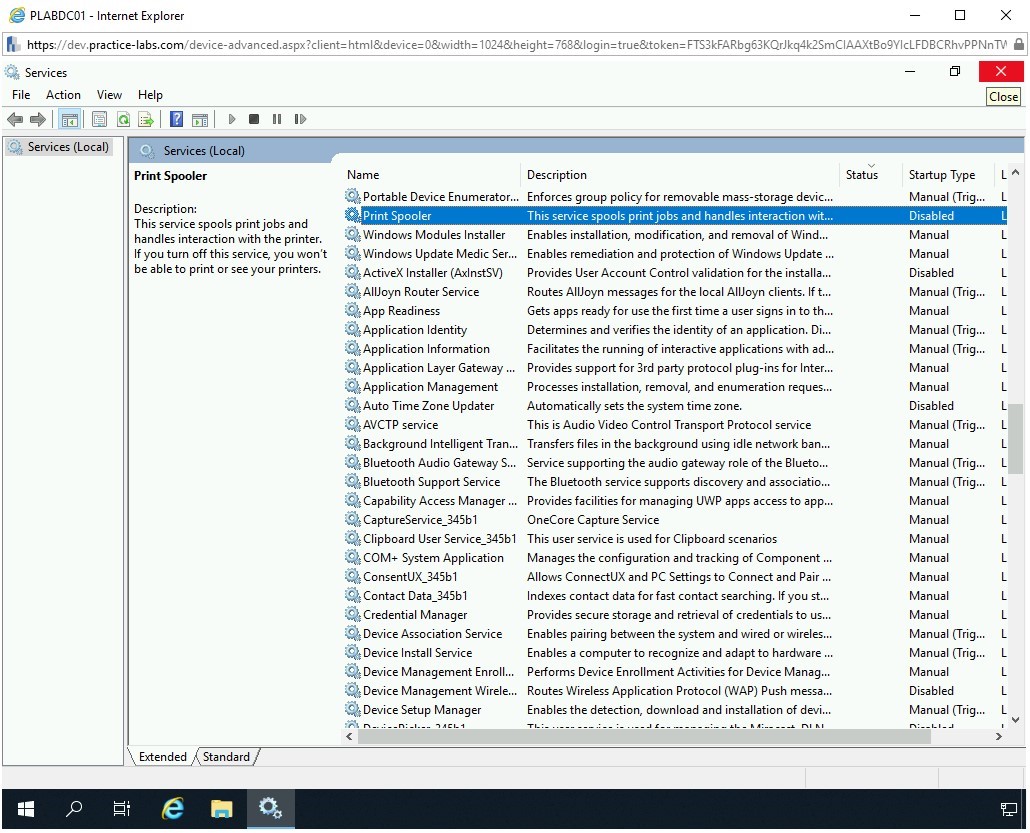Click the Restart Service toolbar icon
The image size is (1030, 833).
click(x=300, y=119)
